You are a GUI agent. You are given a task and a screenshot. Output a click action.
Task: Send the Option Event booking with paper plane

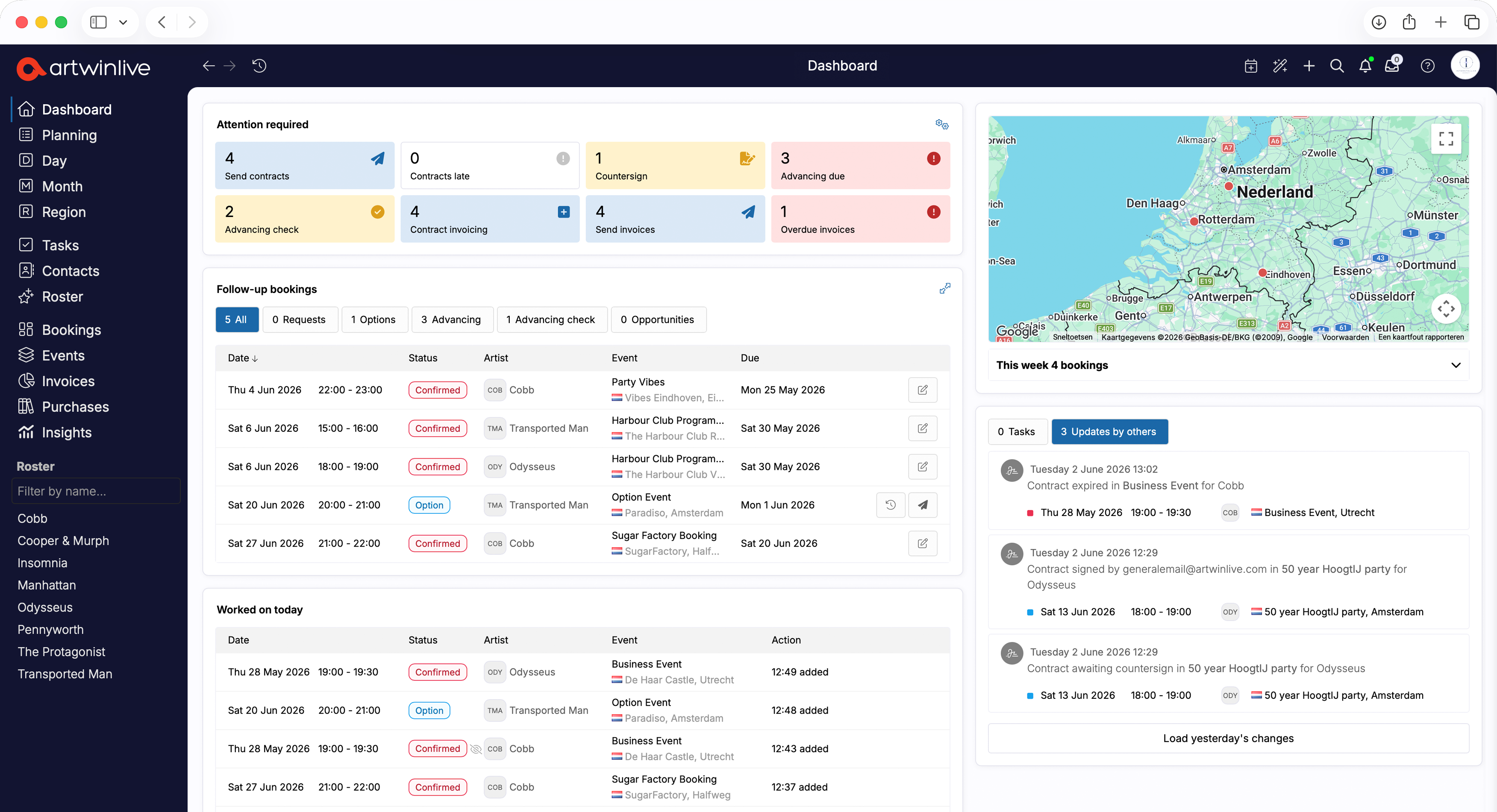pyautogui.click(x=922, y=505)
